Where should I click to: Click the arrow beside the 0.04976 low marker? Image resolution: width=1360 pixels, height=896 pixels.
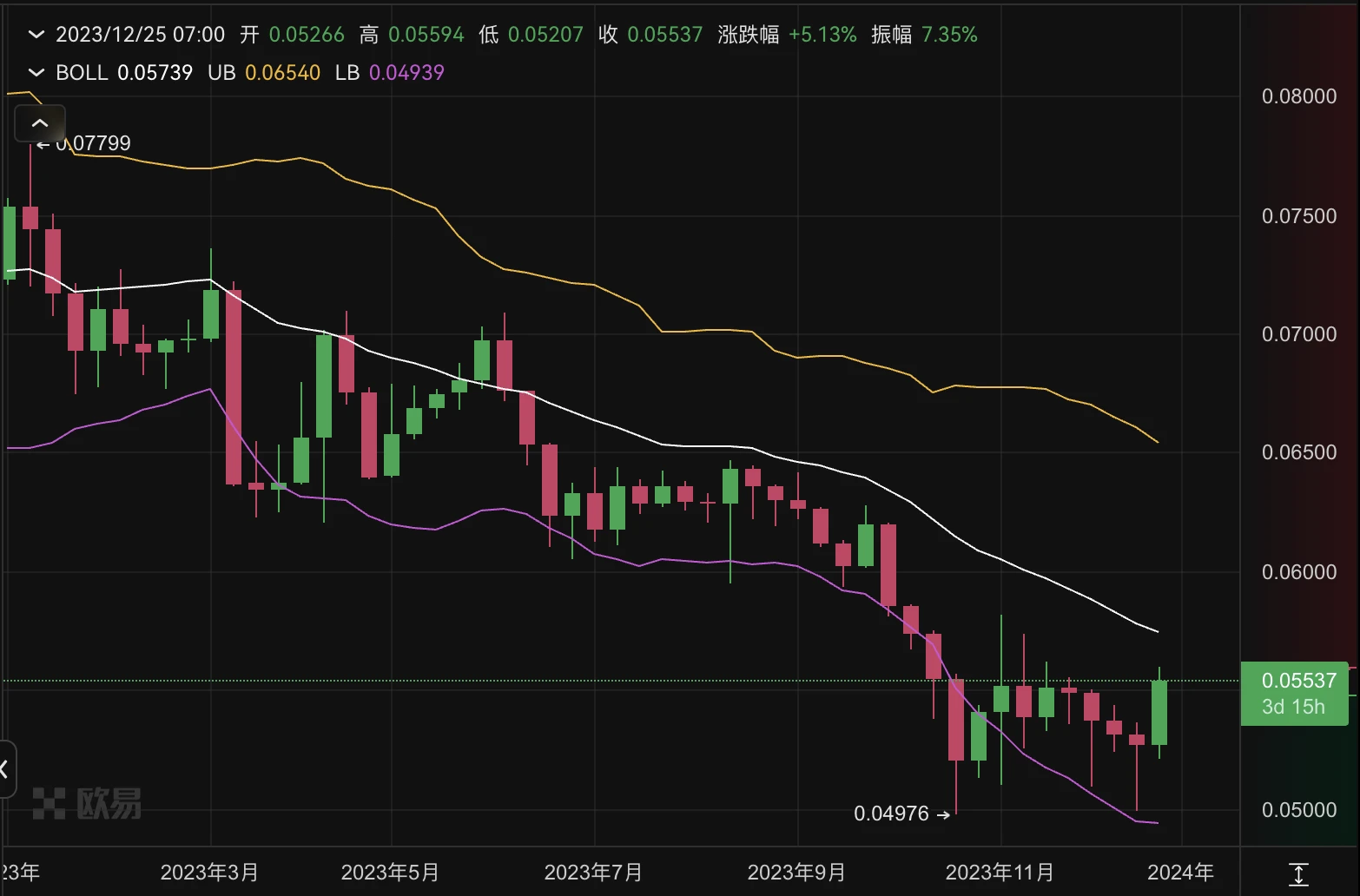tap(943, 815)
